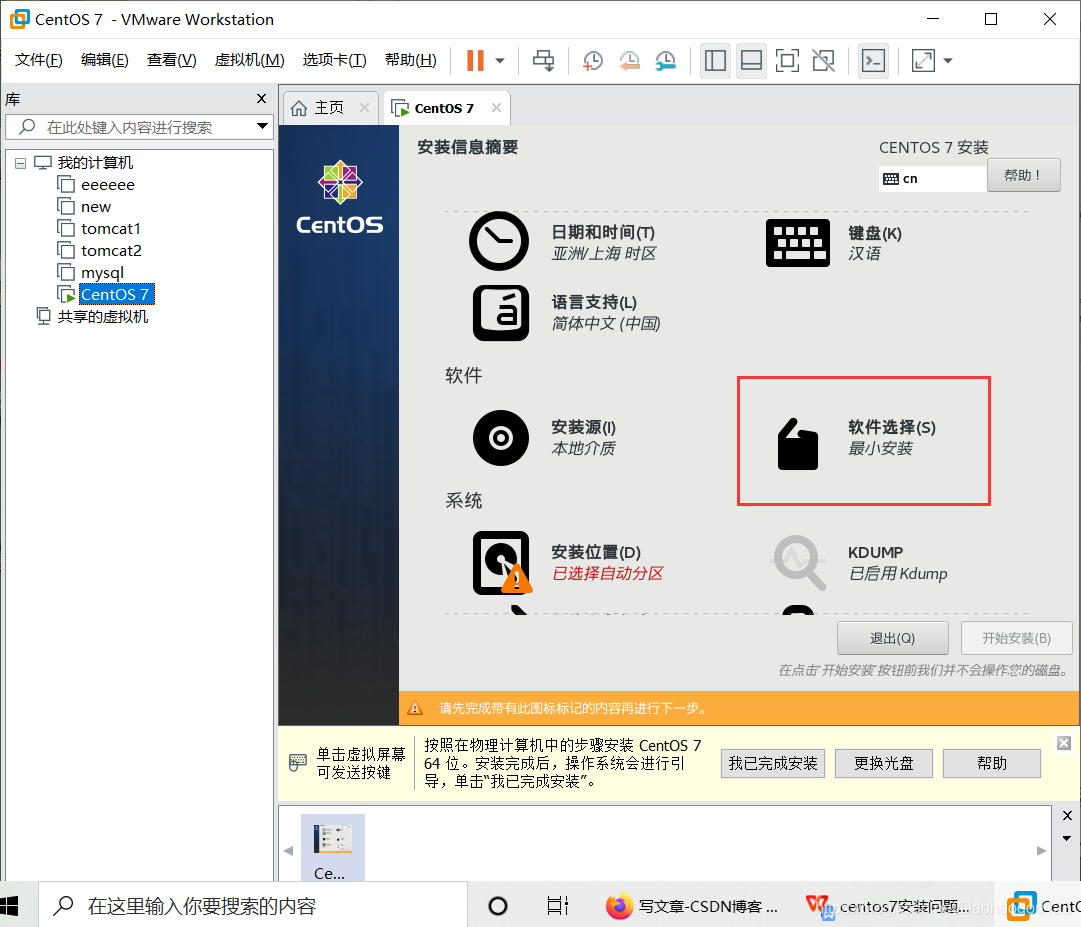Open the stretch display dropdown arrow

[948, 61]
